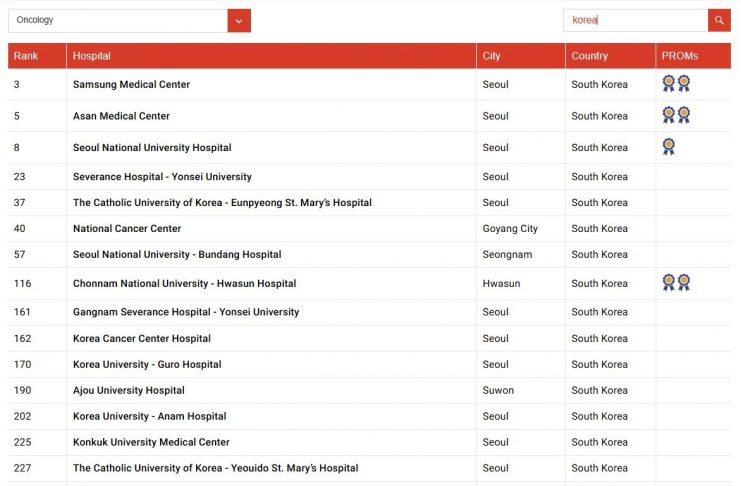741x486 pixels.
Task: Select Seoul National University - Bundang Hospital
Action: coord(177,255)
